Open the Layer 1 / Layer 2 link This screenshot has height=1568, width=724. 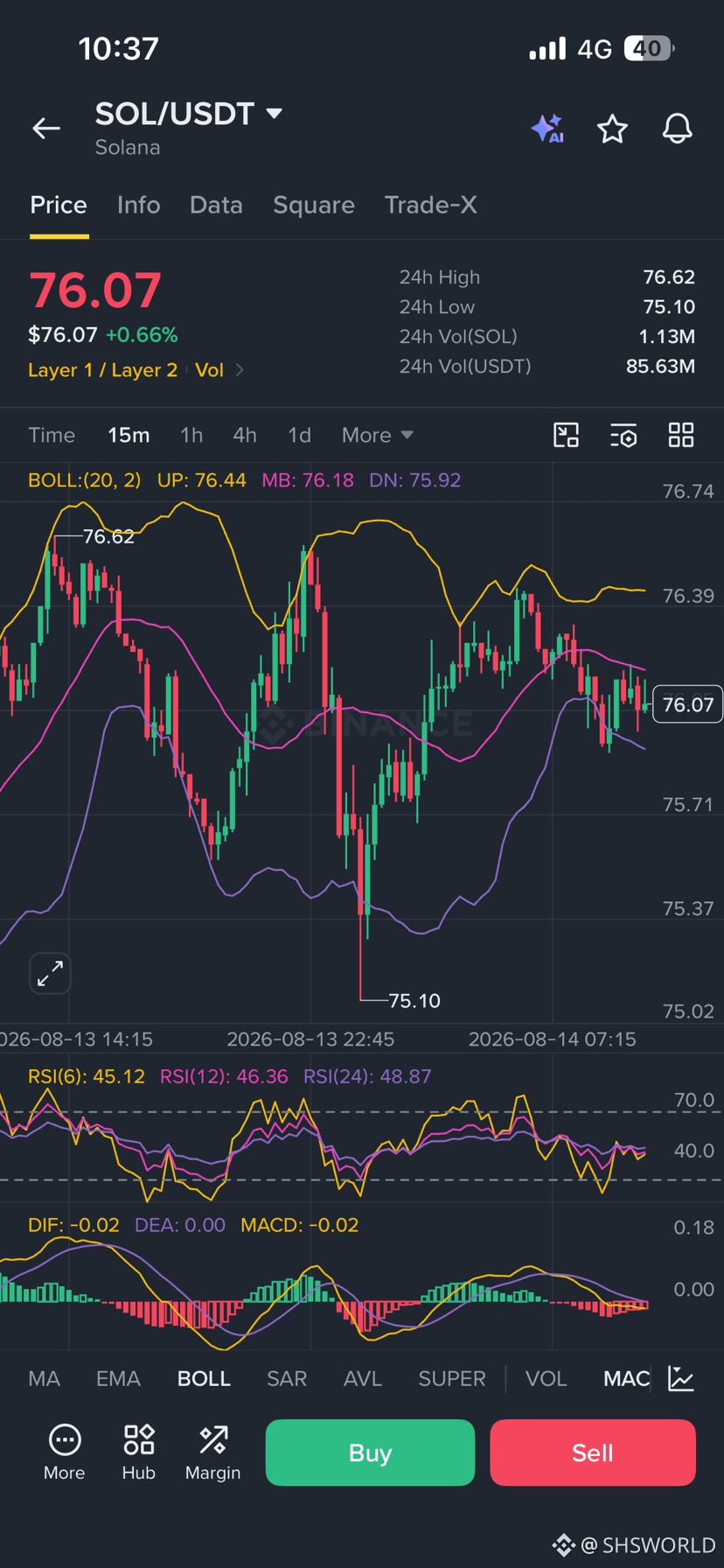[x=102, y=370]
